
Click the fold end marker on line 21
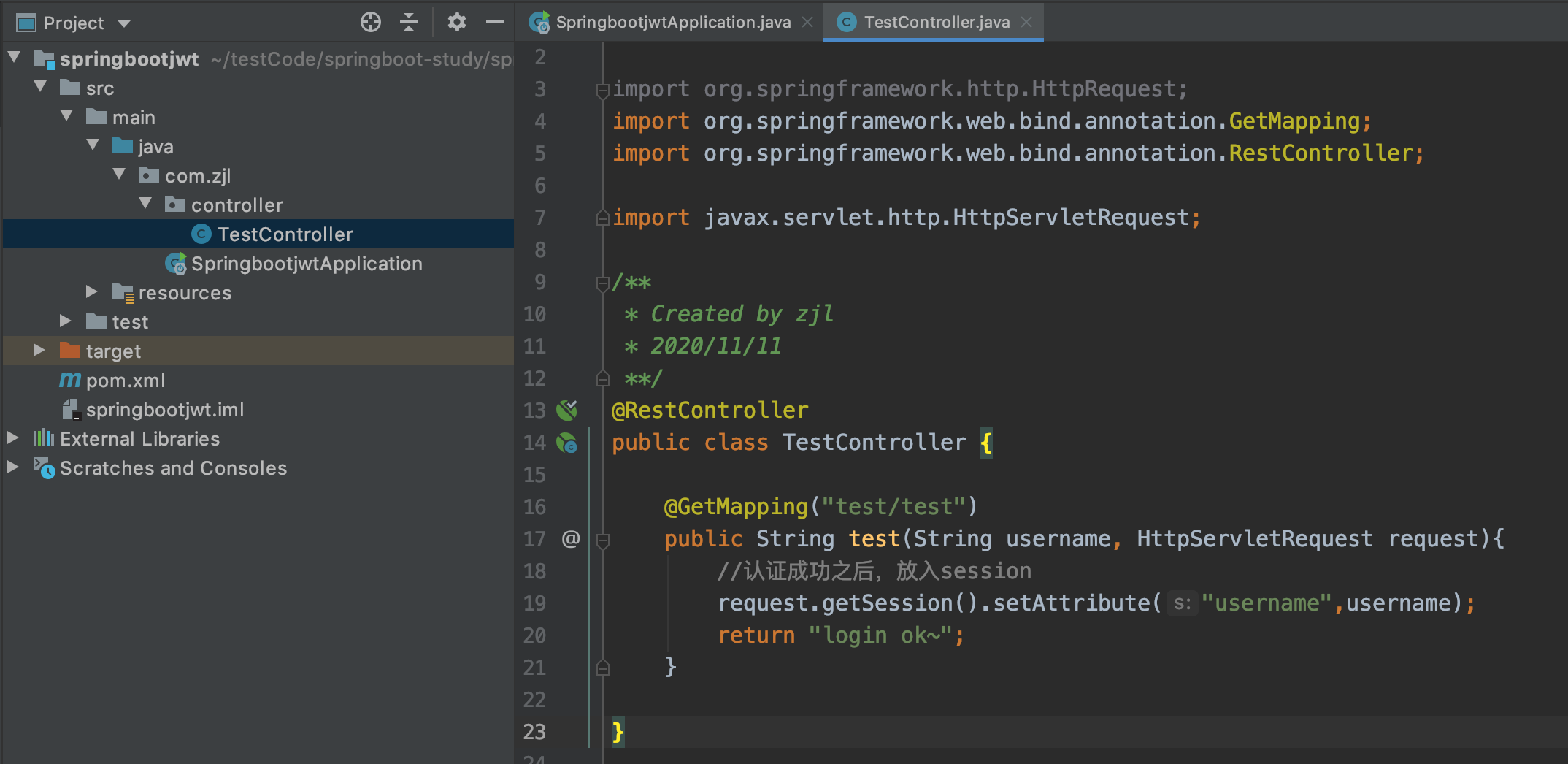603,667
